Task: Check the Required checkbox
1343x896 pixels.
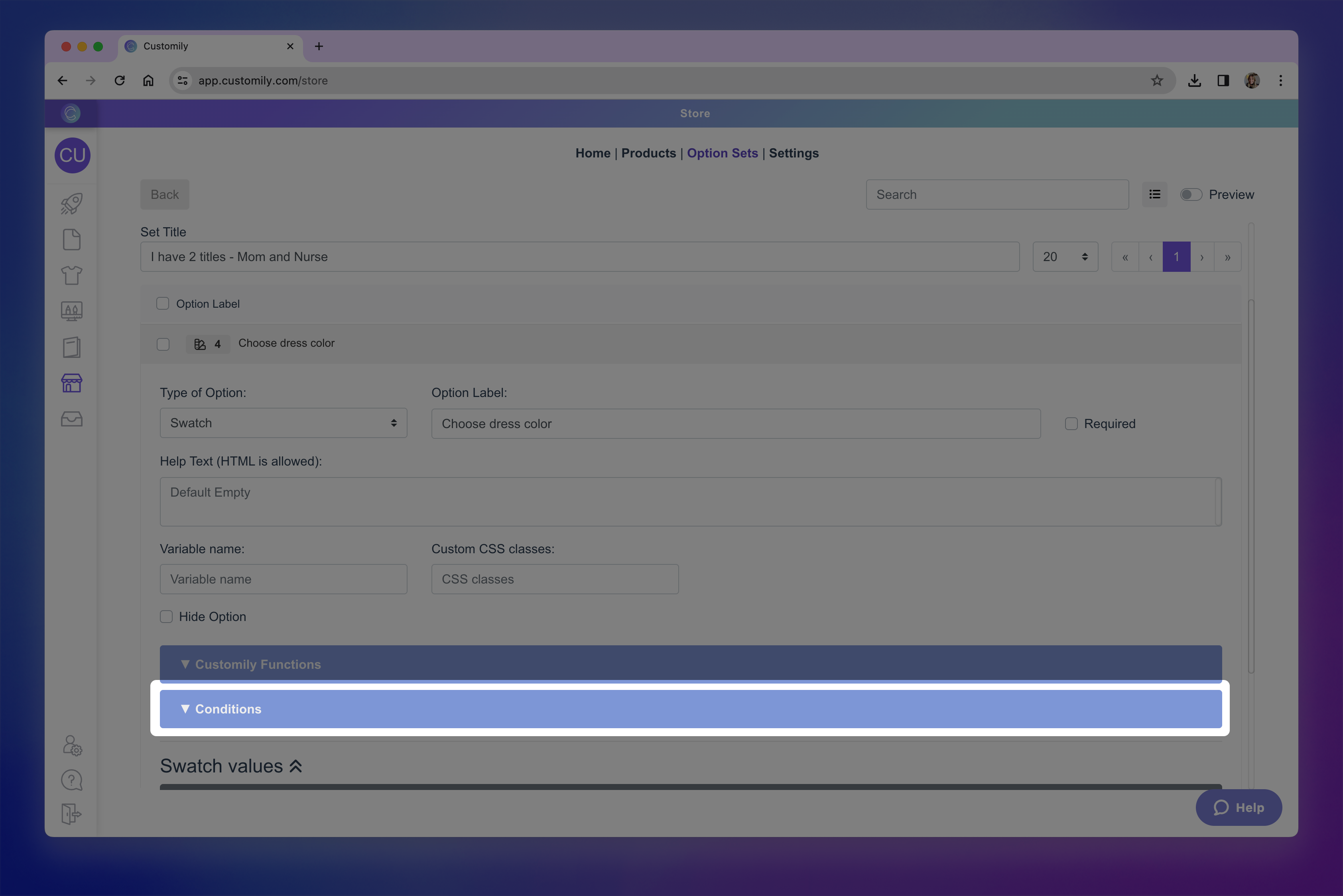Action: tap(1071, 424)
